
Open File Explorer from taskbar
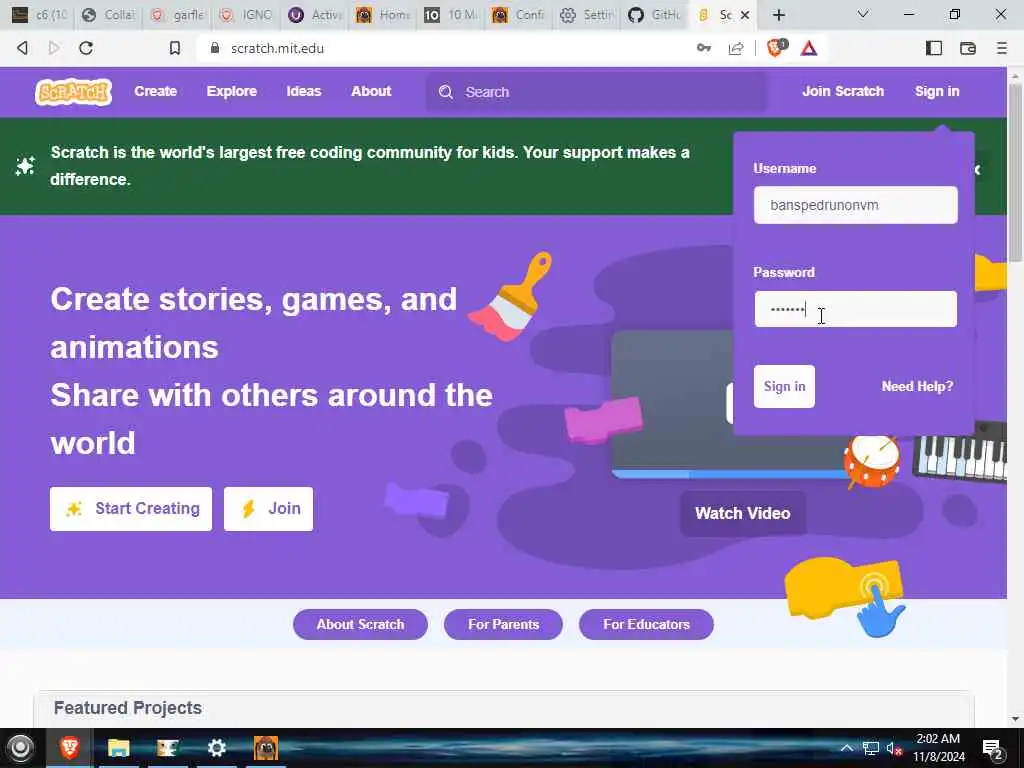coord(118,748)
